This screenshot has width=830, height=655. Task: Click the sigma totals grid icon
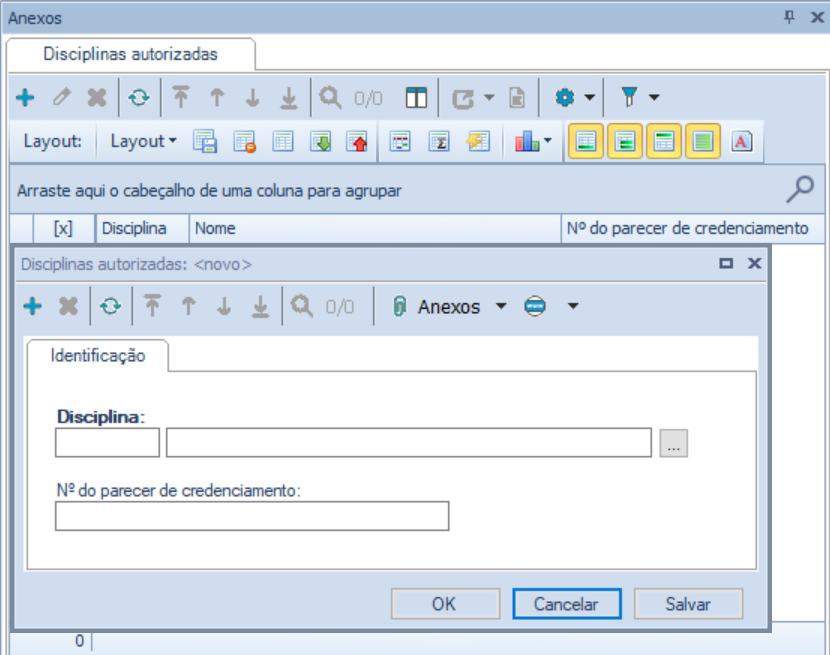click(x=439, y=142)
